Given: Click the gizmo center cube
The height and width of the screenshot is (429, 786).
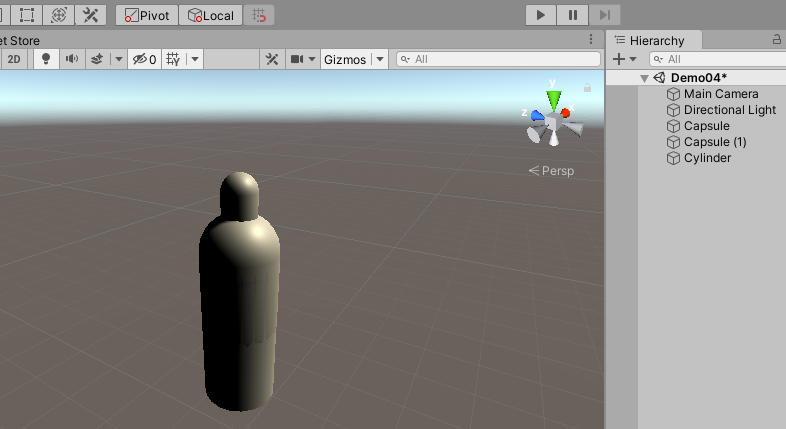Looking at the screenshot, I should click(553, 122).
